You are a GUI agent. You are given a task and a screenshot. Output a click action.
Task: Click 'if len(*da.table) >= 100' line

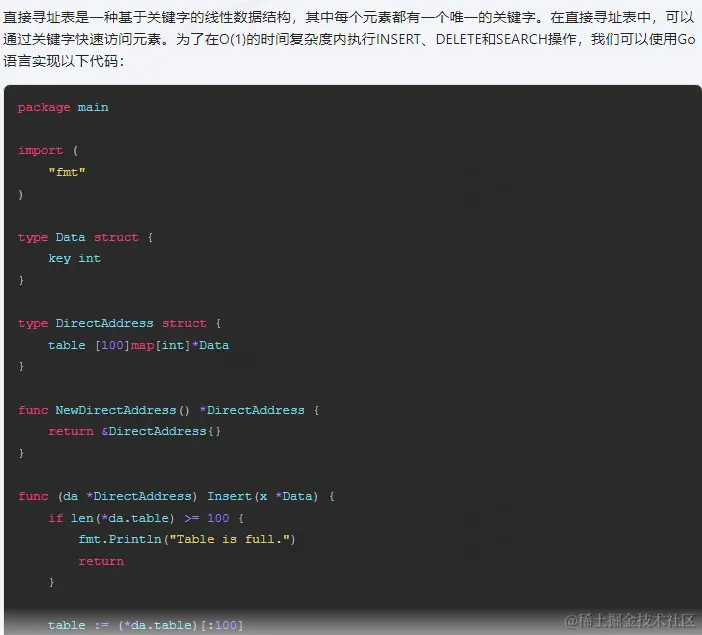pyautogui.click(x=146, y=518)
